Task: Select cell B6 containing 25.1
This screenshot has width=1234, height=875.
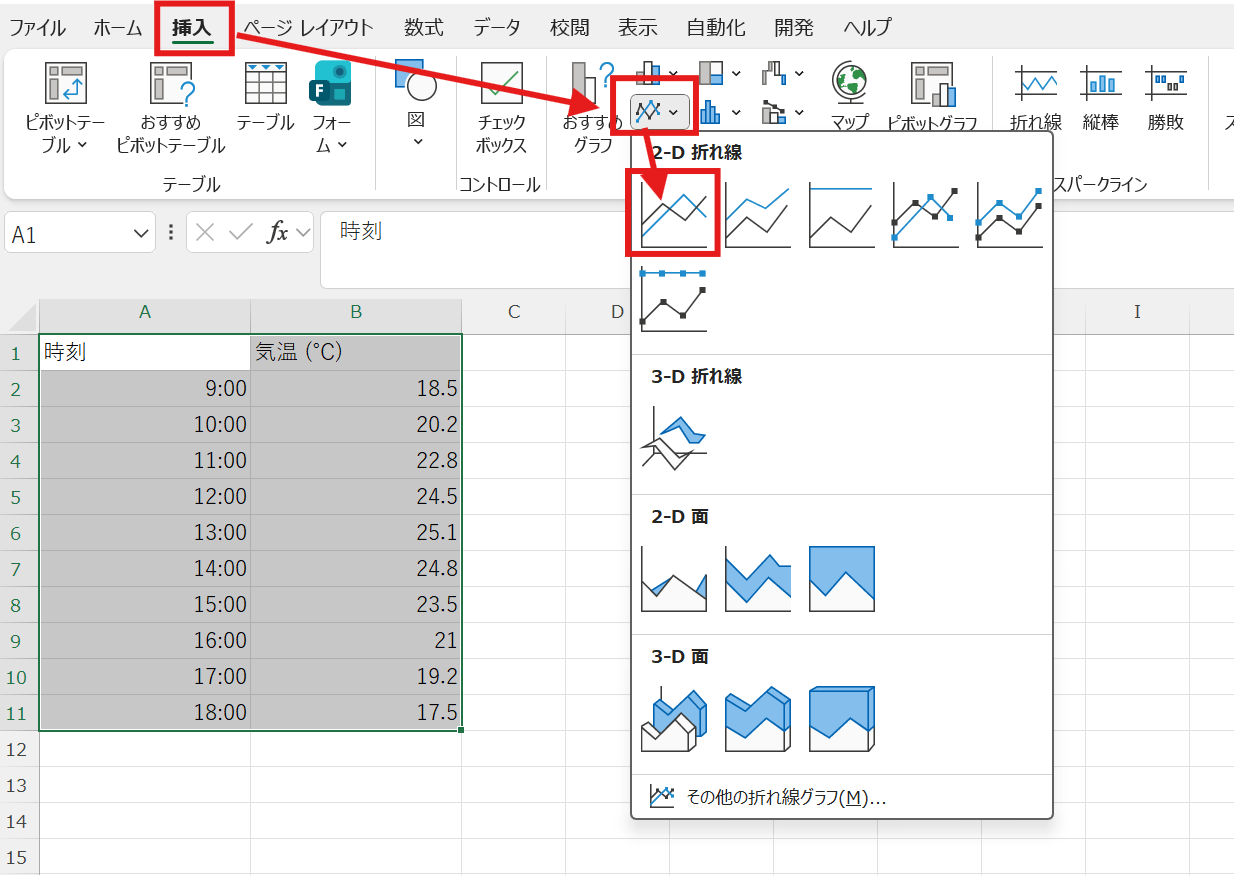Action: (x=355, y=532)
